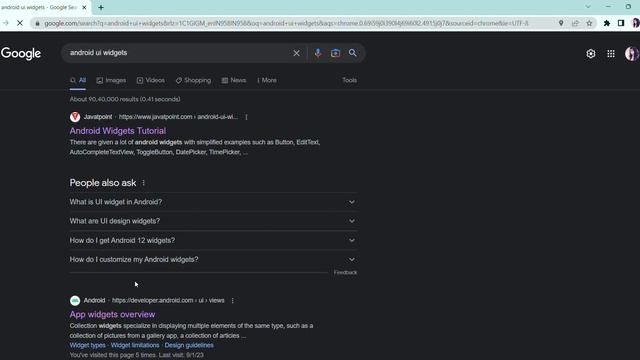This screenshot has height=360, width=640.
Task: Open the Android Widgets Tutorial link
Action: point(118,131)
